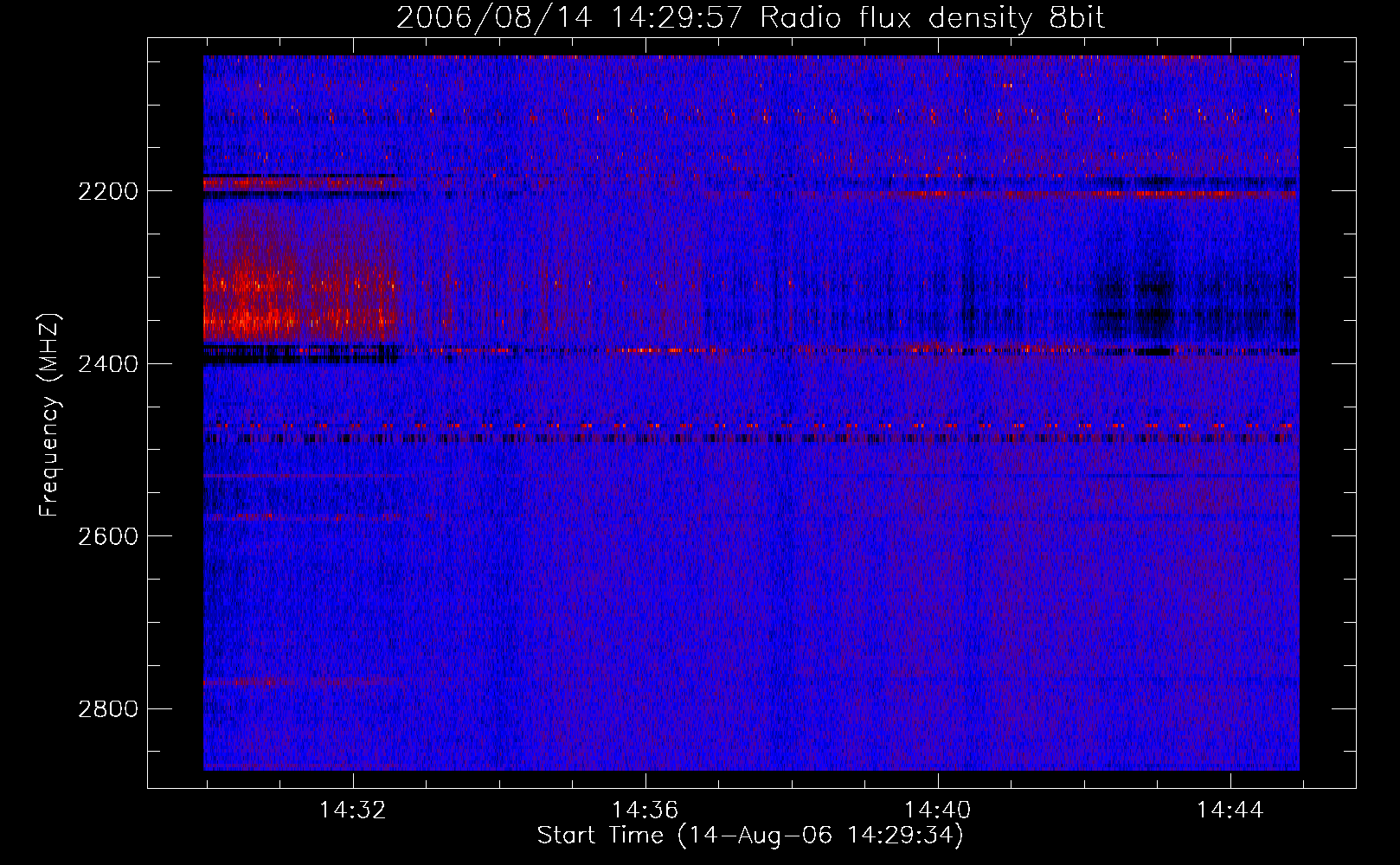The height and width of the screenshot is (865, 1400).
Task: Click the plot title '2006/08/14 14:29:57 Radio flux density 8bit'
Action: click(750, 17)
